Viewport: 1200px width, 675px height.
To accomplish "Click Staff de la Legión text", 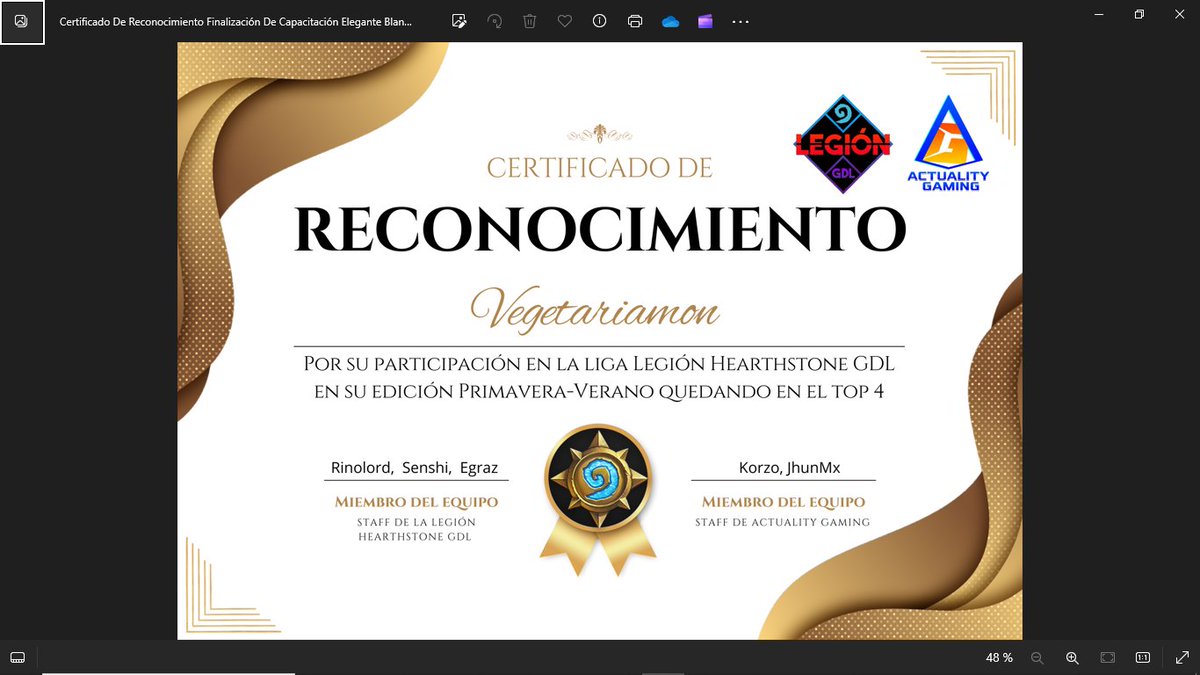I will 416,529.
